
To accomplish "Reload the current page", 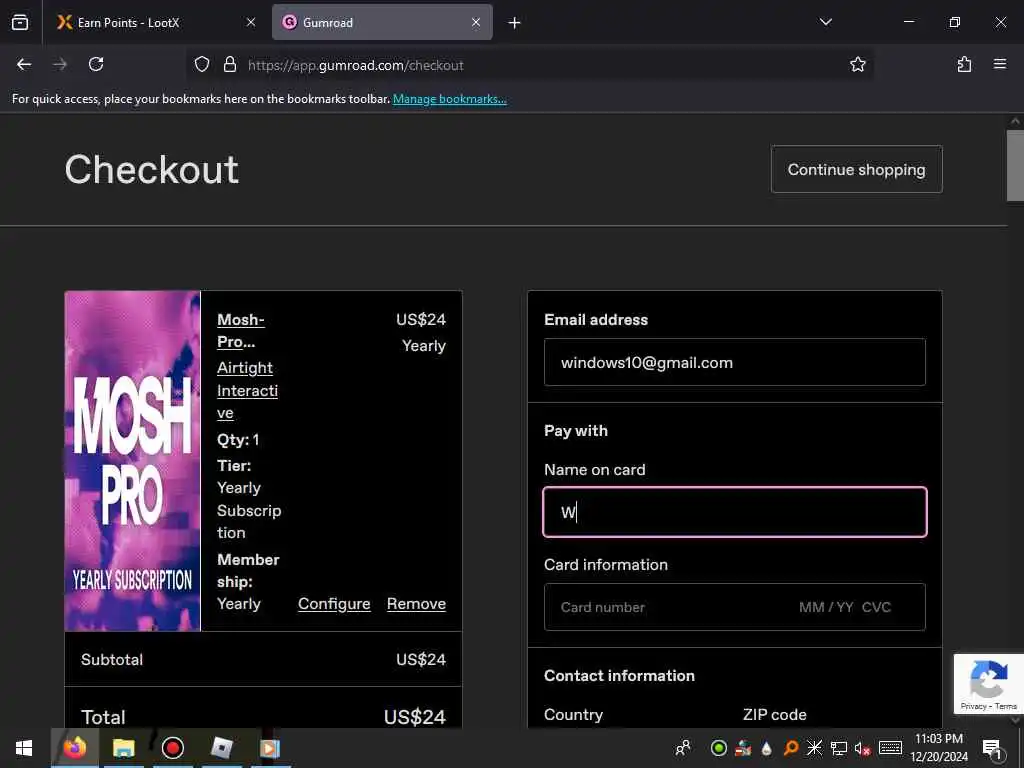I will point(96,64).
